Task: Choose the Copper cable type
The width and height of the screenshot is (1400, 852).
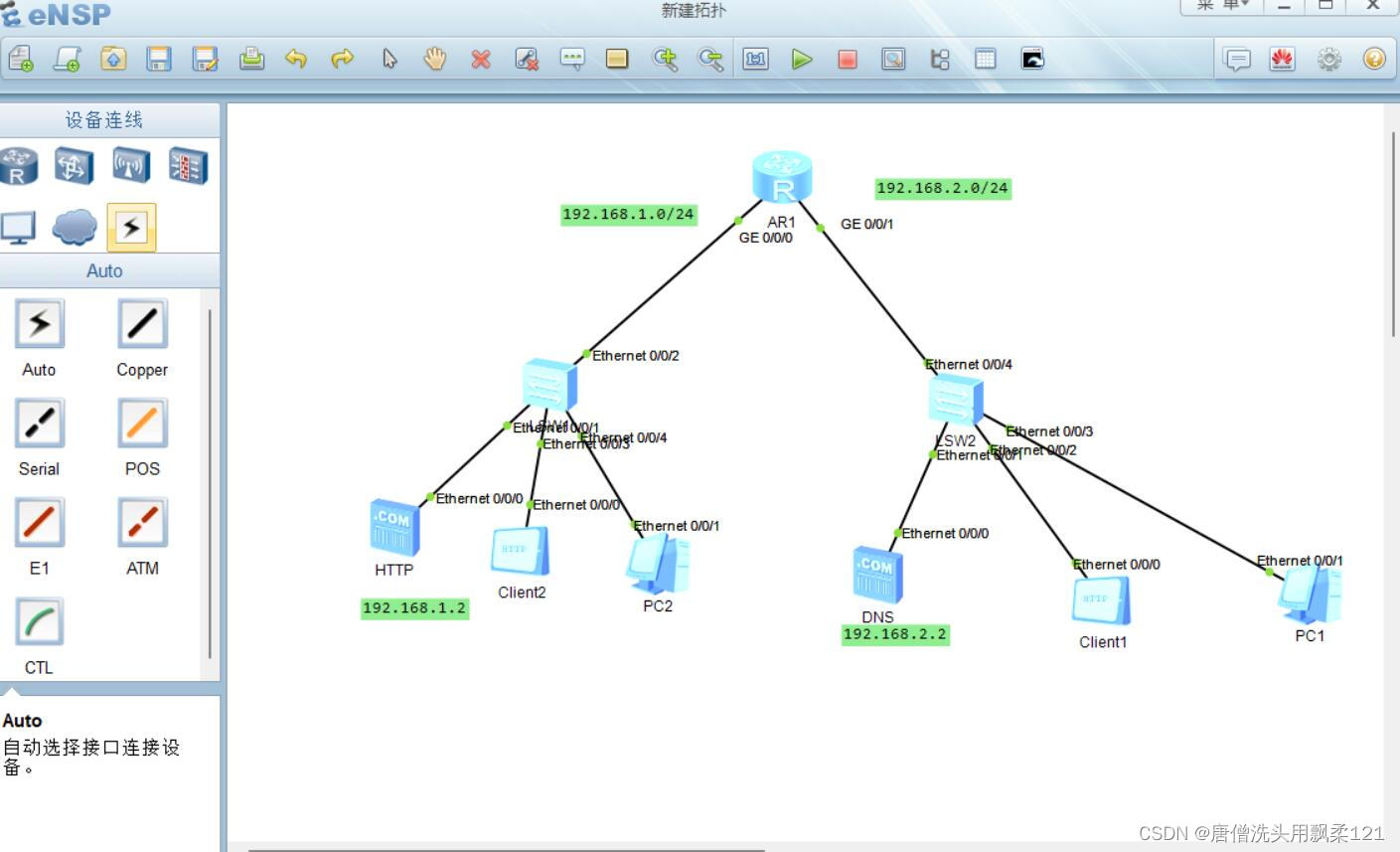Action: [x=142, y=324]
